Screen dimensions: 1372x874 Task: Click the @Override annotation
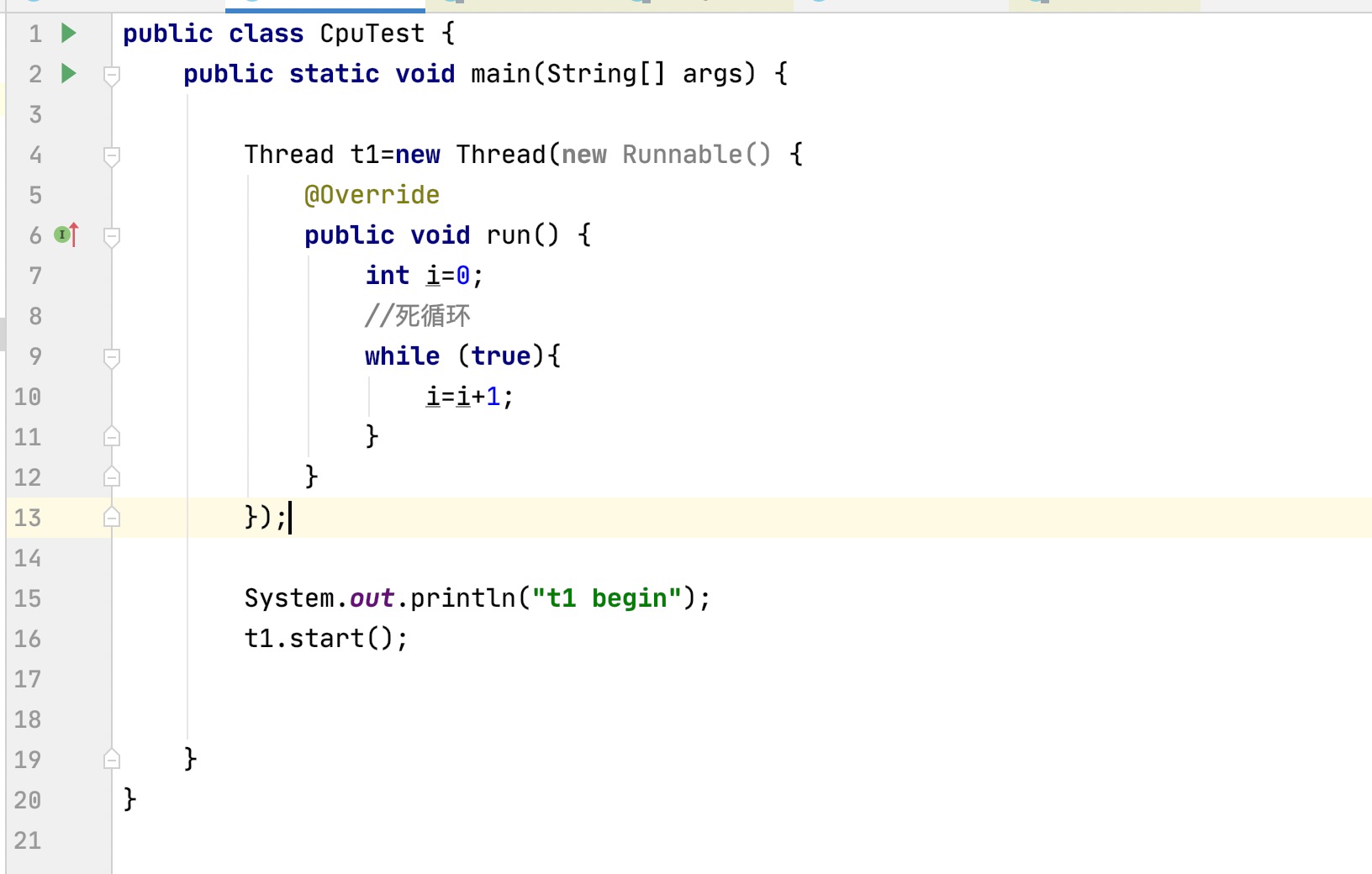pos(372,195)
